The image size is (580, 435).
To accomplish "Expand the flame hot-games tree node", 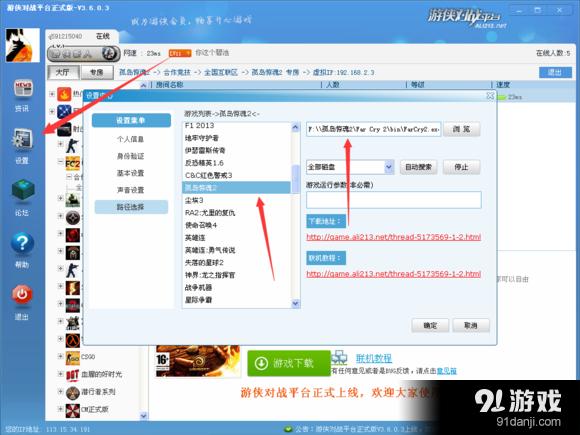I will [52, 94].
